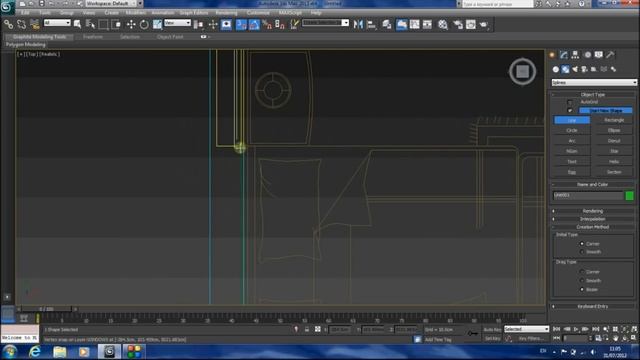Click the time slider handle
The height and width of the screenshot is (360, 640).
[x=47, y=309]
